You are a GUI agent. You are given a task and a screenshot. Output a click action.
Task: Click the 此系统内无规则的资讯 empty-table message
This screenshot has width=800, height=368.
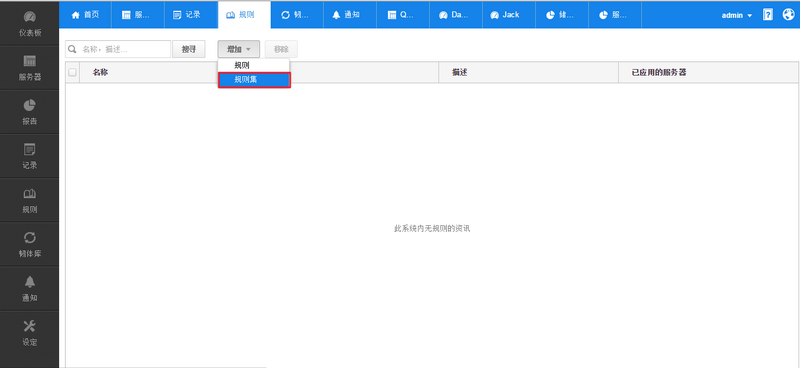432,229
